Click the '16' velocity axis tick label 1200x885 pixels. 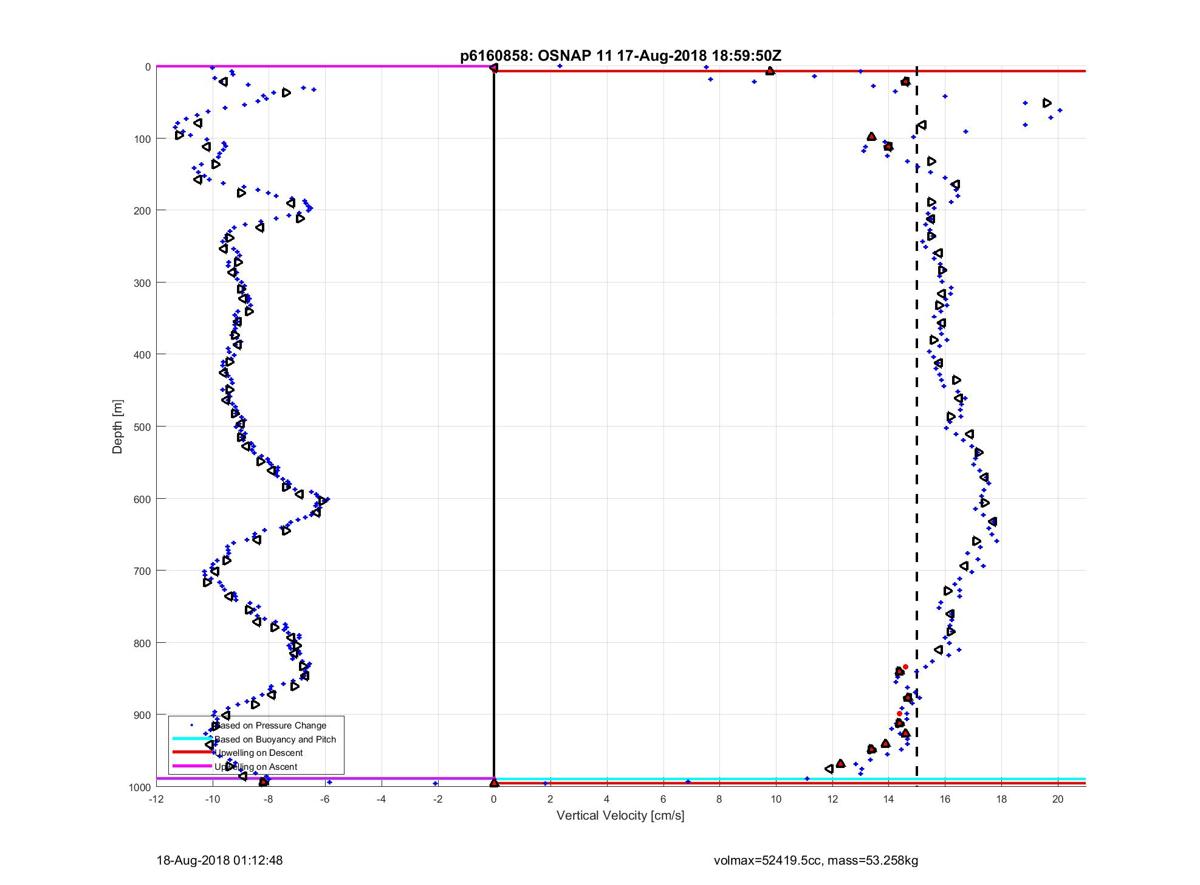(946, 800)
